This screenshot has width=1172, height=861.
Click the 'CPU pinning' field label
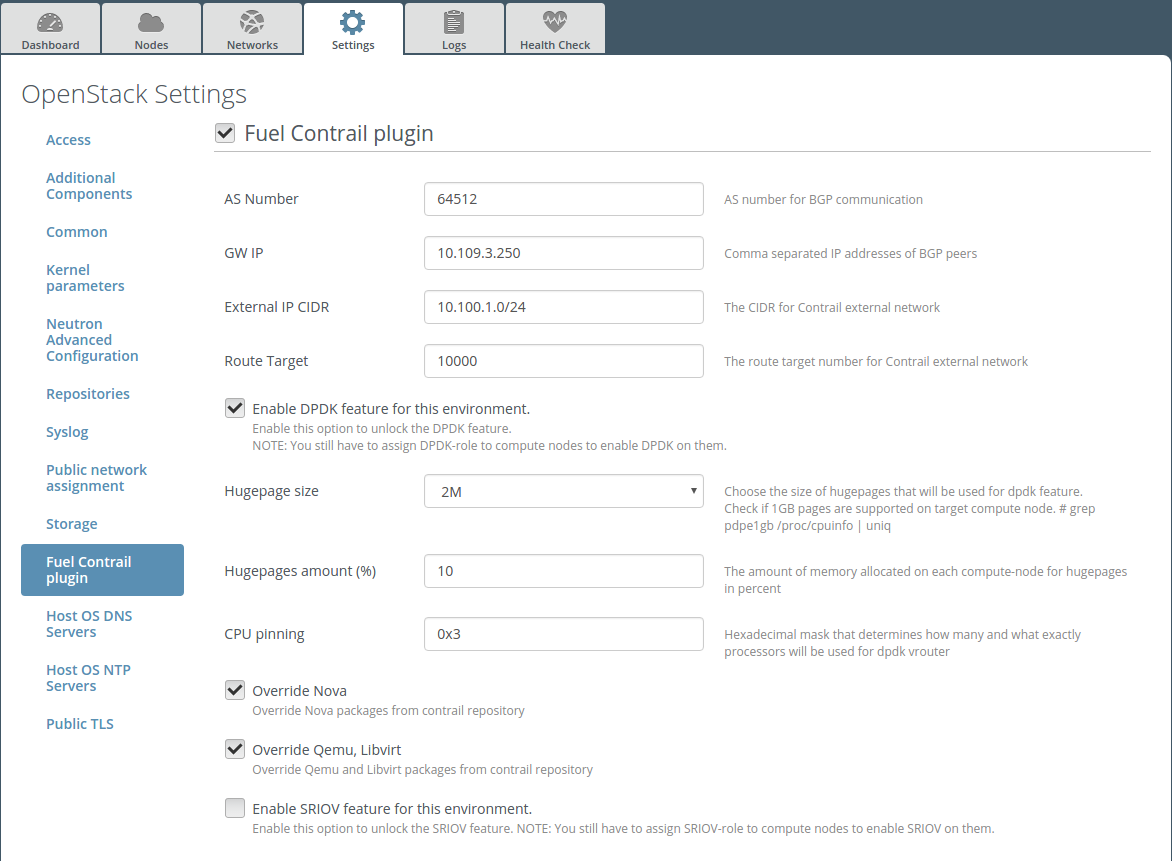pyautogui.click(x=264, y=634)
